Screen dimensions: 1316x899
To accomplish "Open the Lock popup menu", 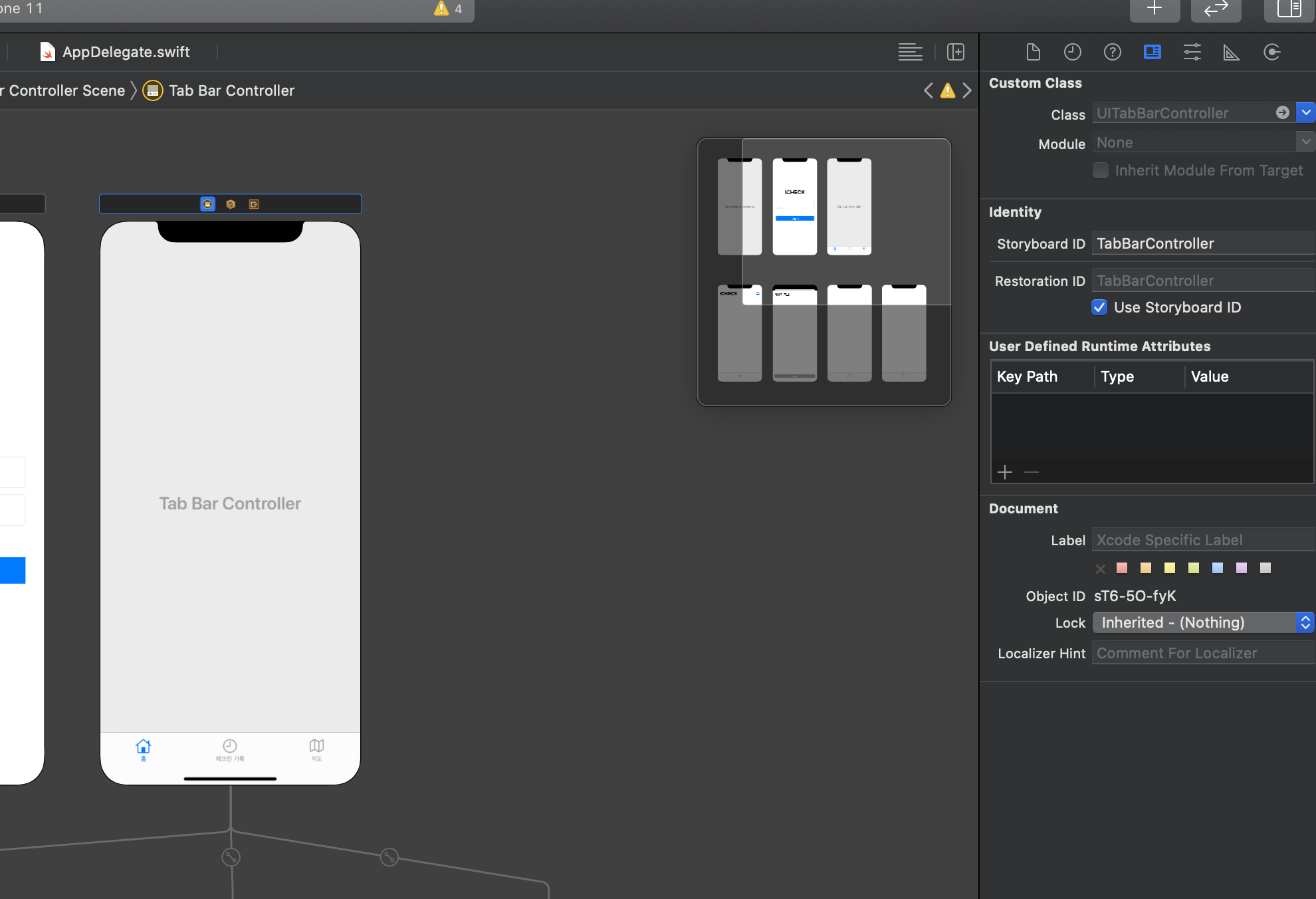I will click(x=1203, y=622).
